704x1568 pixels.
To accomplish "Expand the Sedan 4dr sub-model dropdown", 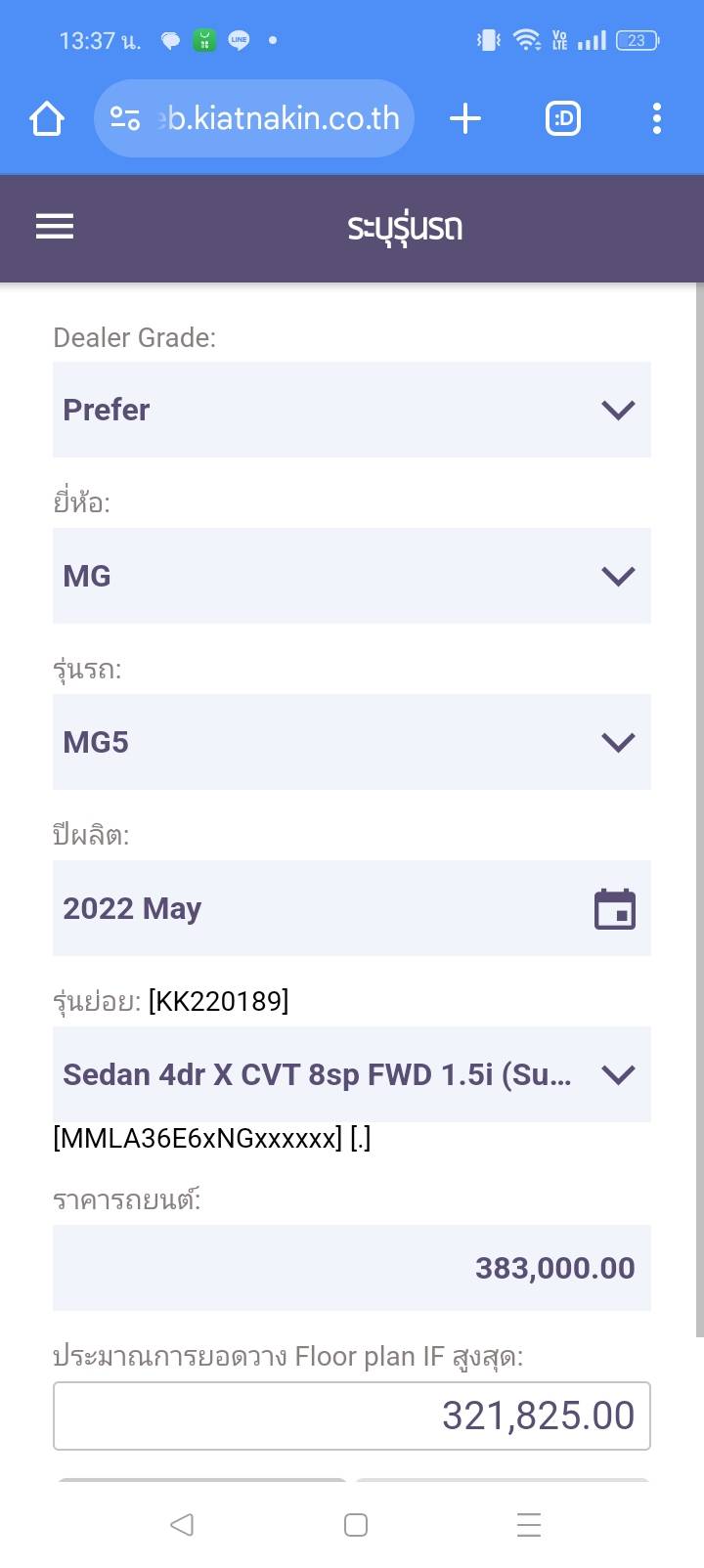I will click(x=352, y=1074).
